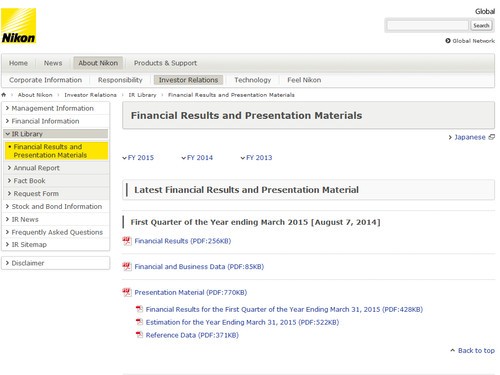Select Financial Results and Presentation Materials sidebar item
The width and height of the screenshot is (500, 375).
(57, 151)
